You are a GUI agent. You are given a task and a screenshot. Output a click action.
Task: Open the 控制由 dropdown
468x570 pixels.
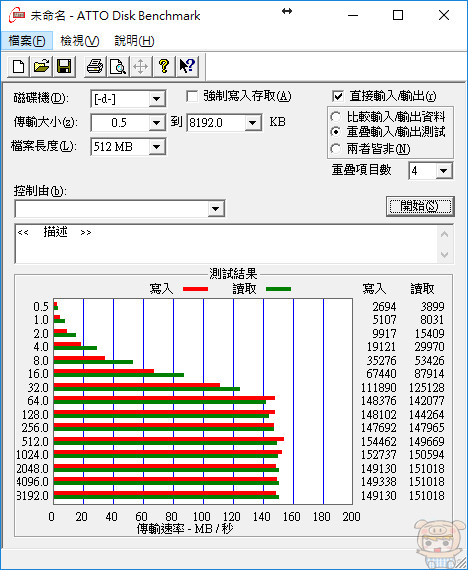point(216,209)
